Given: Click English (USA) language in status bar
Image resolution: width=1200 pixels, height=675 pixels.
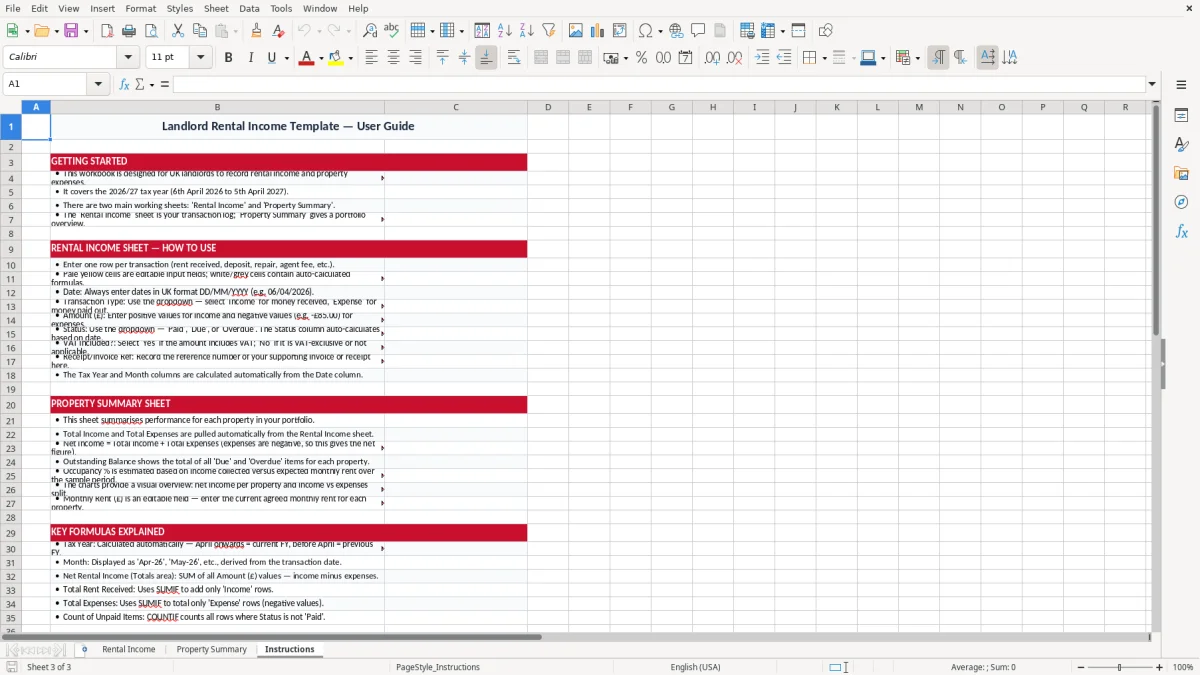Looking at the screenshot, I should pos(695,667).
